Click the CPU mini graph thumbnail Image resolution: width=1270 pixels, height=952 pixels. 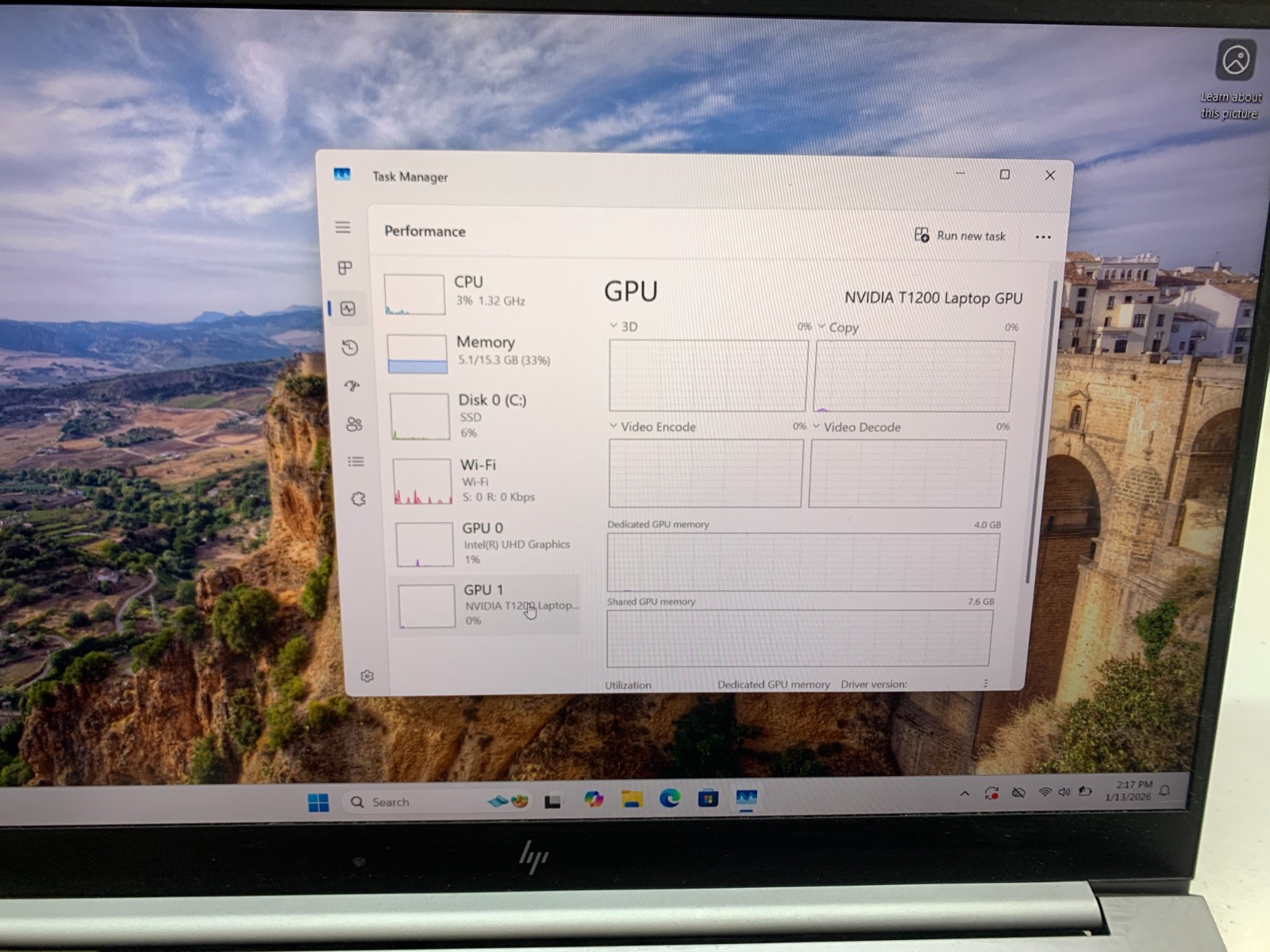click(414, 294)
